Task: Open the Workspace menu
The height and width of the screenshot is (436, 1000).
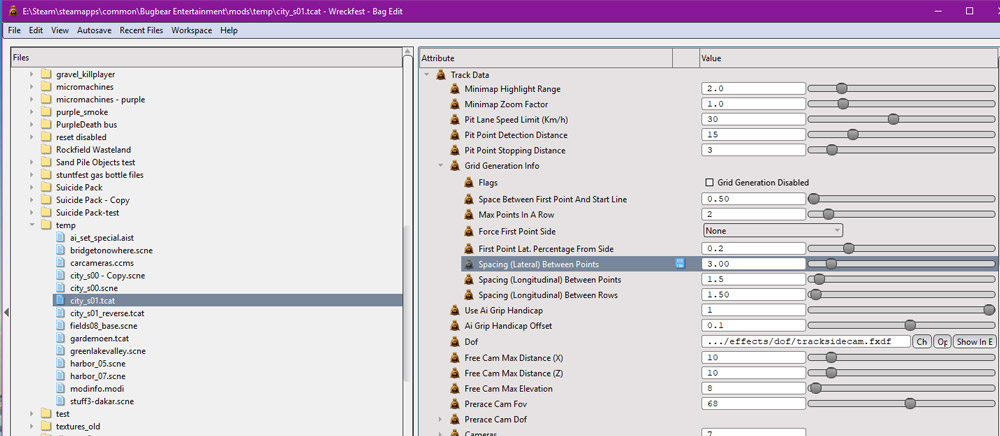Action: [191, 30]
